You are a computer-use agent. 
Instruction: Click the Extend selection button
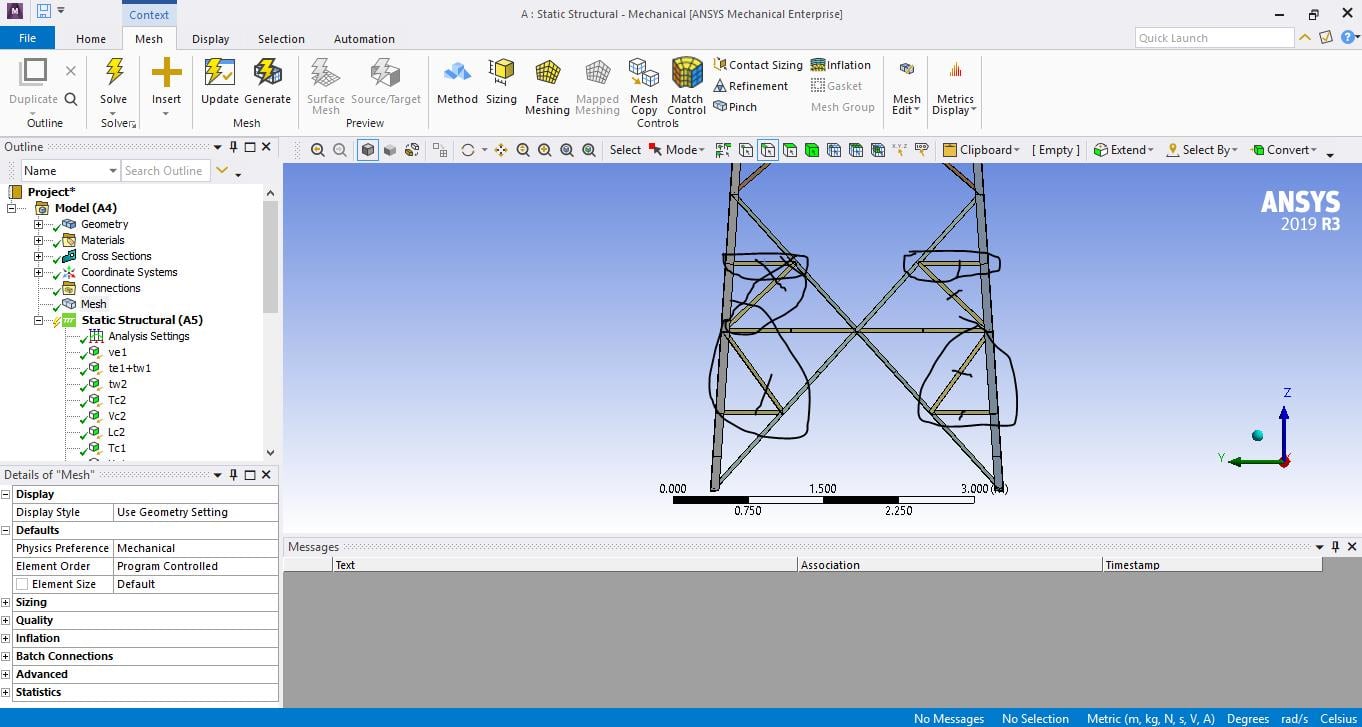tap(1123, 150)
